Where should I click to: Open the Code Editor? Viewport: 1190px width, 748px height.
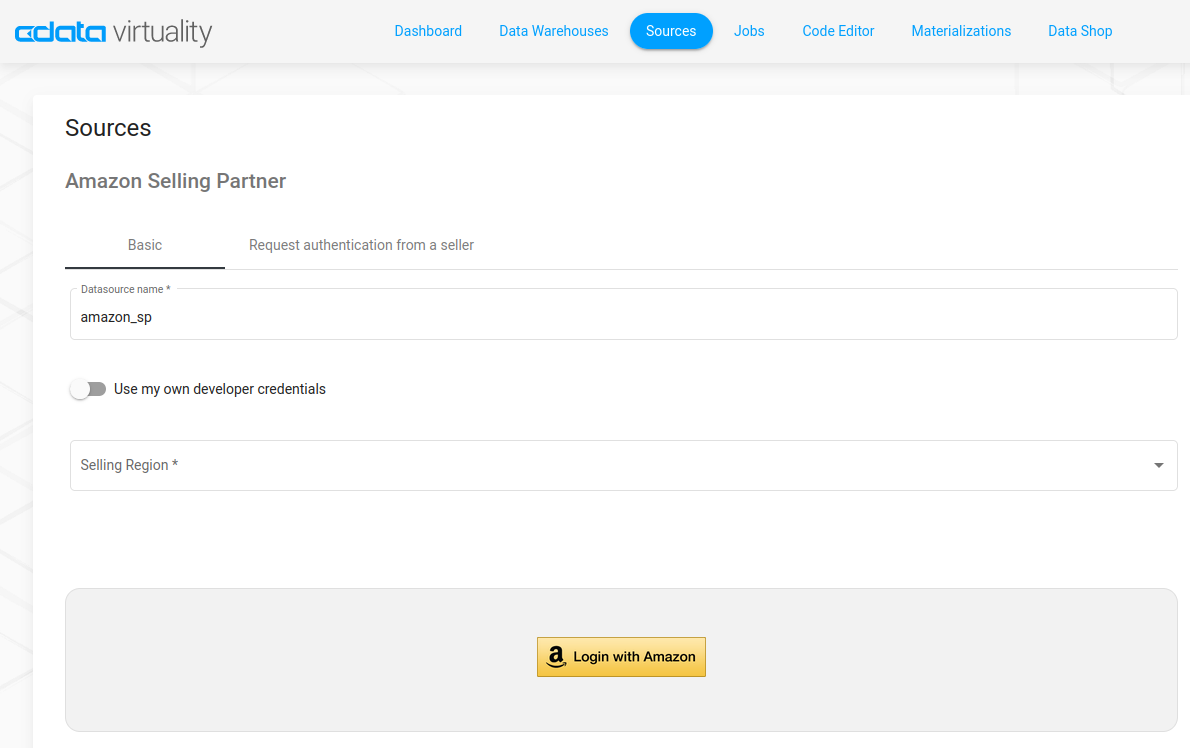click(x=838, y=31)
